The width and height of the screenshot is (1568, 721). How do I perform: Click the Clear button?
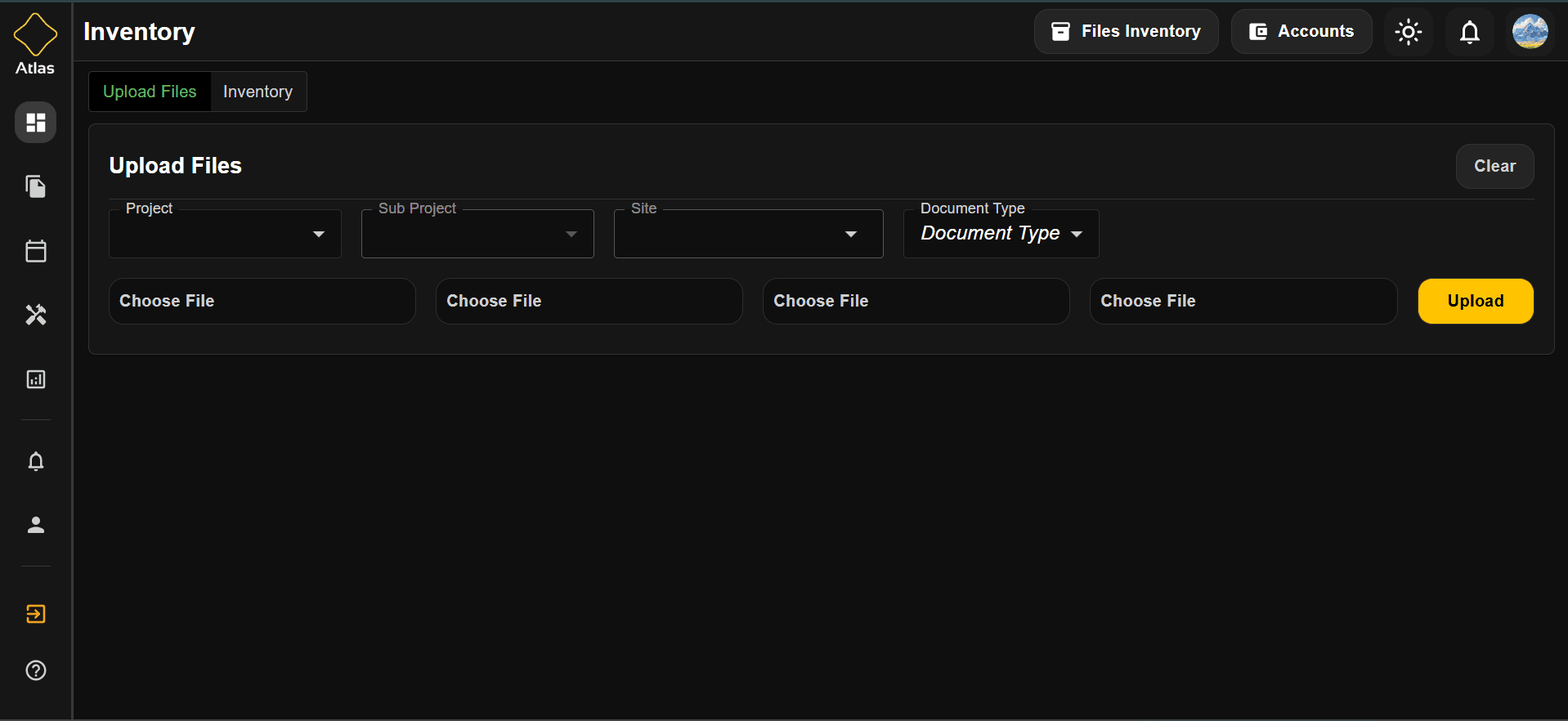coord(1495,166)
